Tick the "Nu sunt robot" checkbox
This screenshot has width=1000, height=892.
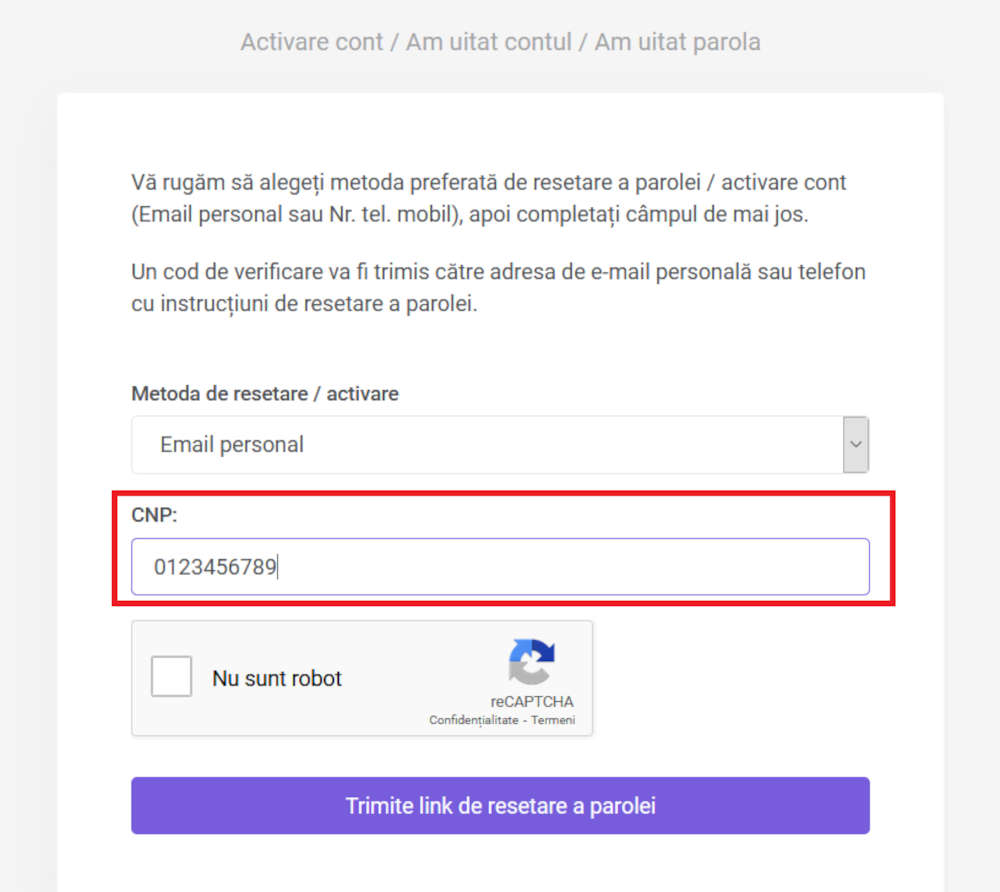tap(171, 676)
